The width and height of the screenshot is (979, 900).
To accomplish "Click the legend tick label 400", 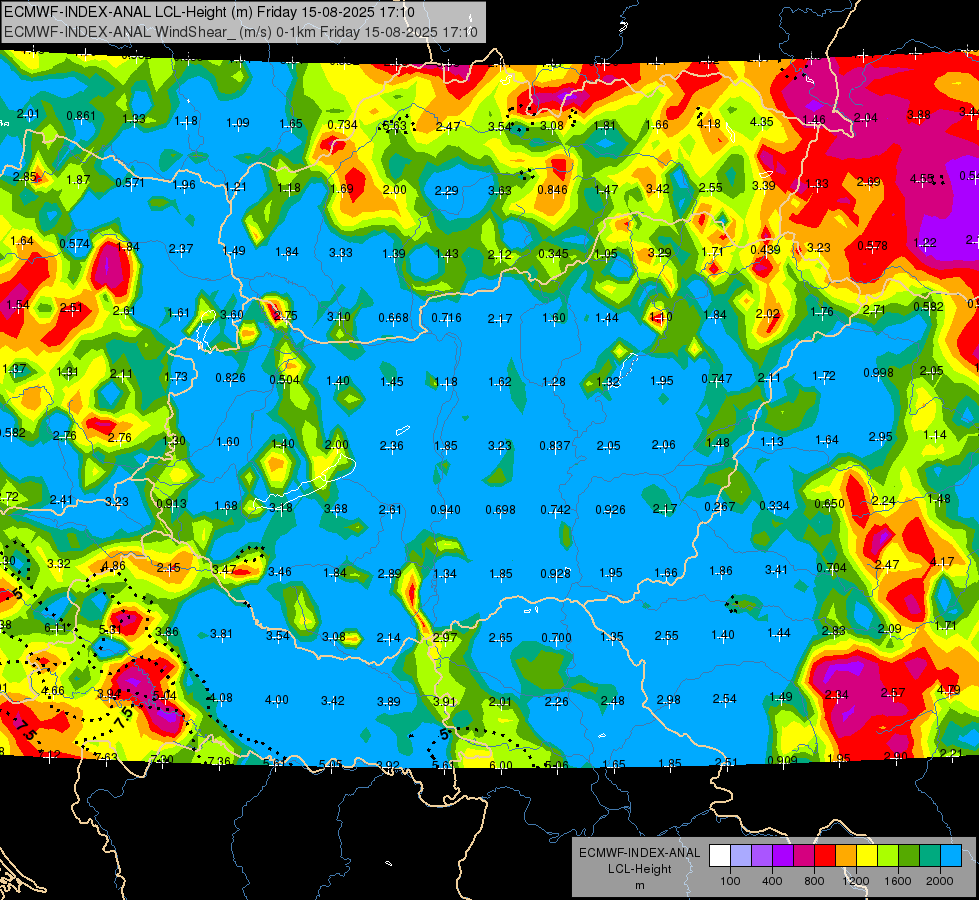I will pyautogui.click(x=772, y=881).
